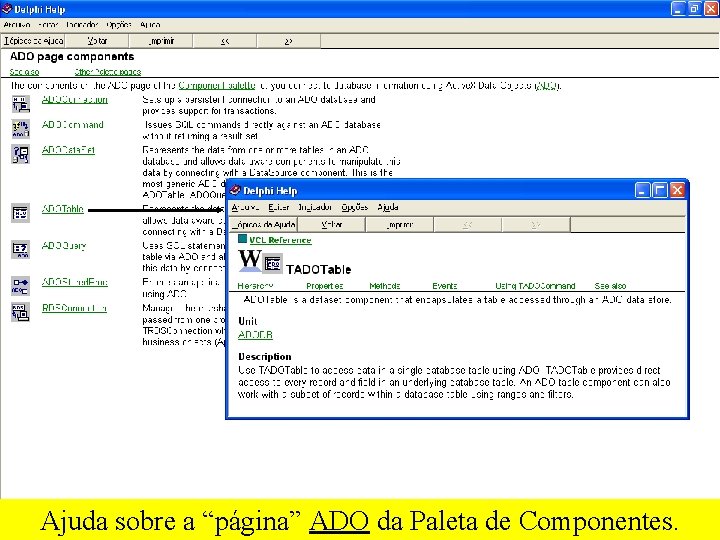Click Delphi Help icon in popup title bar
The height and width of the screenshot is (540, 720).
(x=236, y=190)
